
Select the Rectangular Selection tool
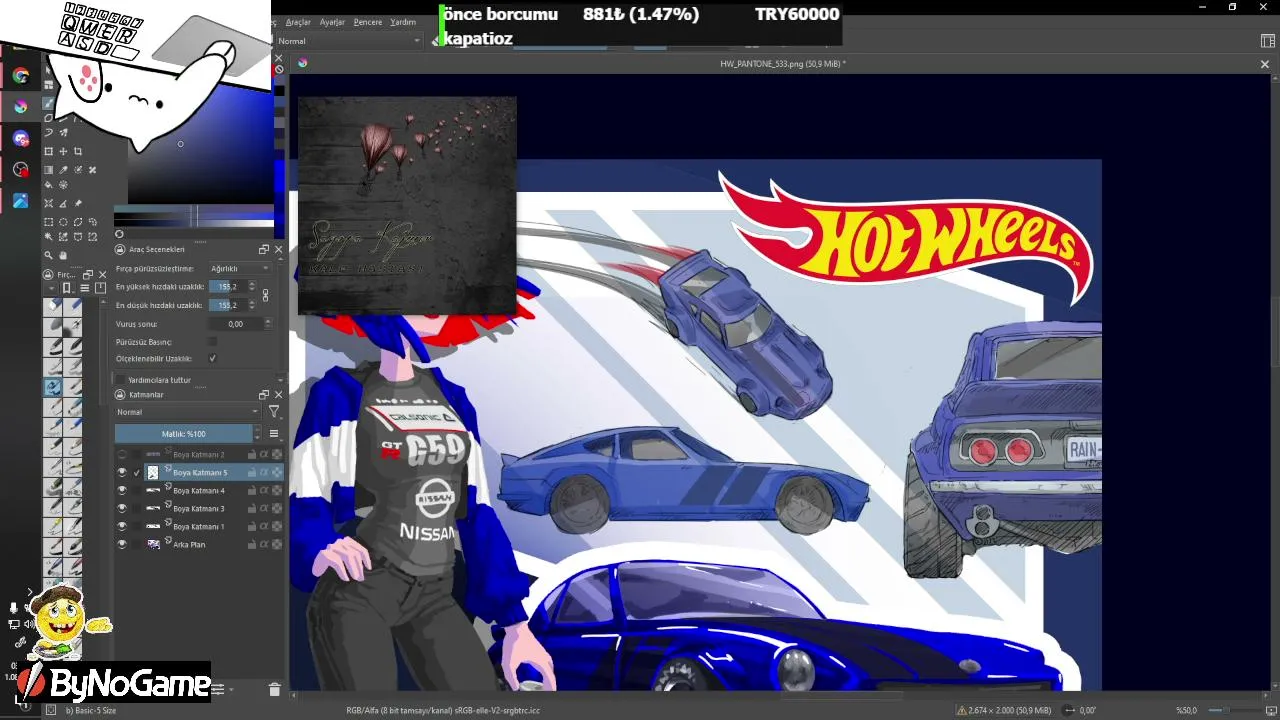[x=48, y=222]
